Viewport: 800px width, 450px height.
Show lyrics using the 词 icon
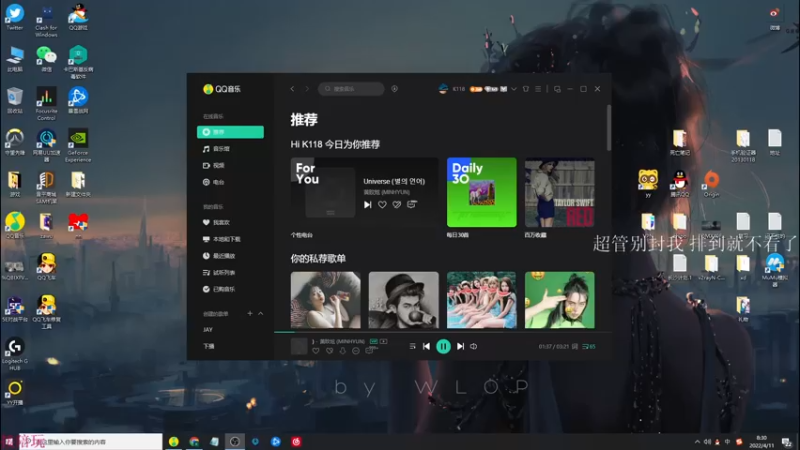point(575,346)
